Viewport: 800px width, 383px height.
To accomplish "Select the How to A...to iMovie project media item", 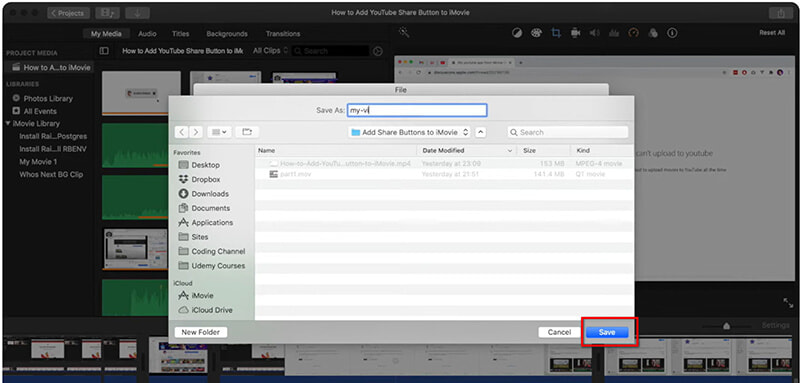I will (50, 67).
